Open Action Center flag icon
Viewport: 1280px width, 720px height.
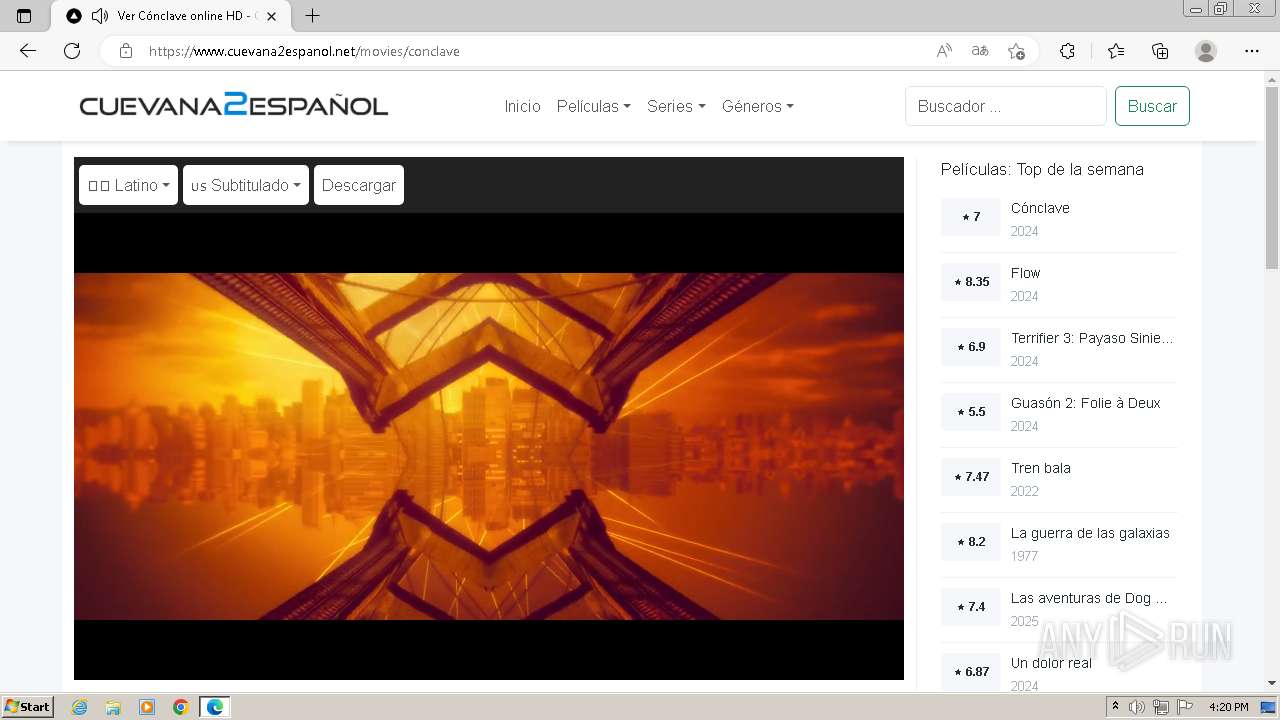(1185, 707)
